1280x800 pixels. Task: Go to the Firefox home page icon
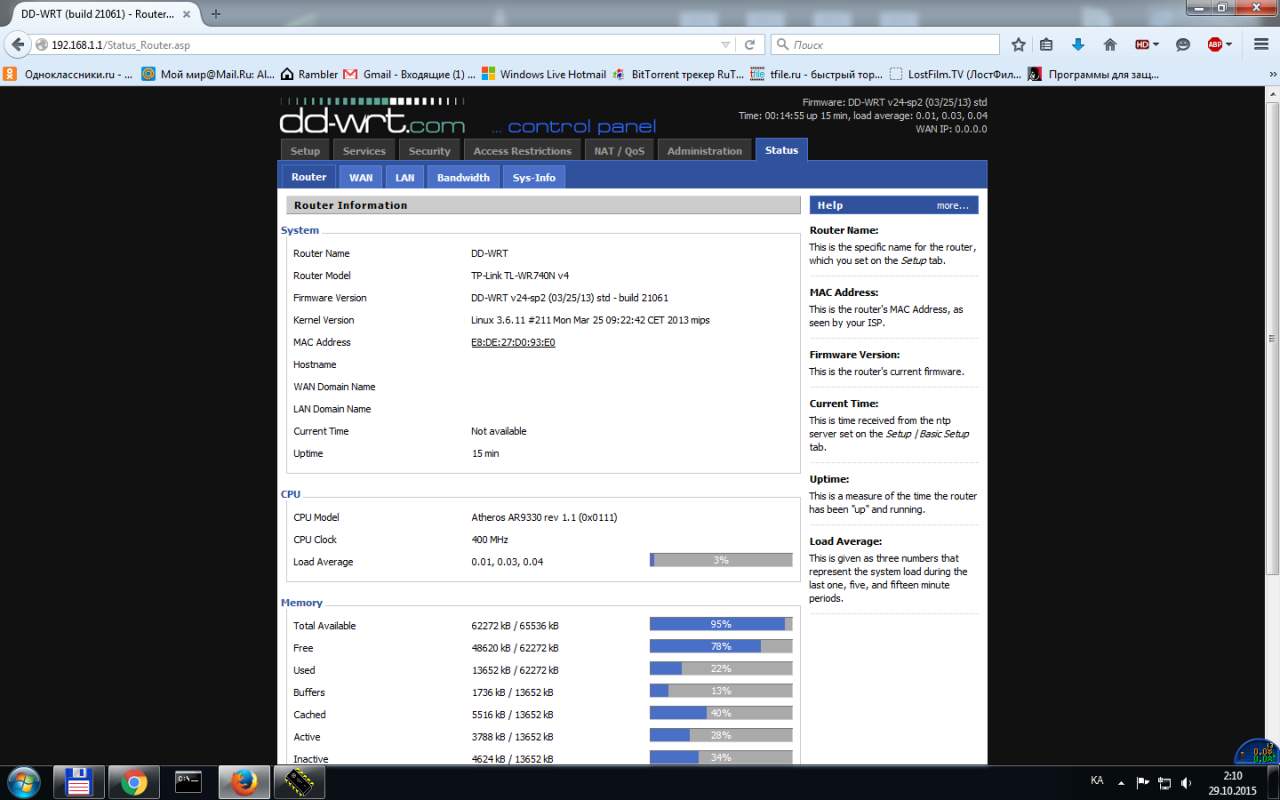pyautogui.click(x=1109, y=45)
